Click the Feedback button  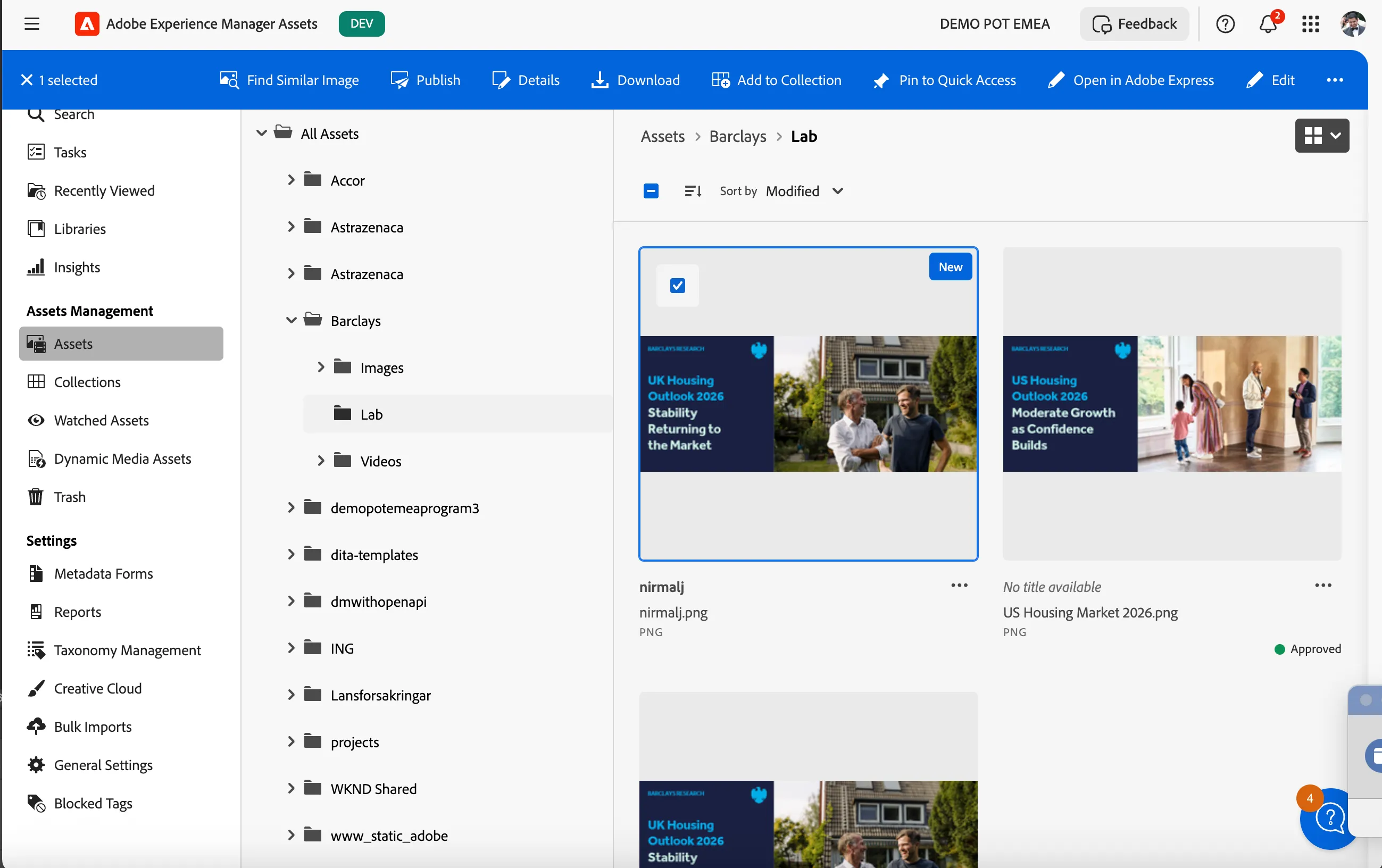pos(1135,23)
